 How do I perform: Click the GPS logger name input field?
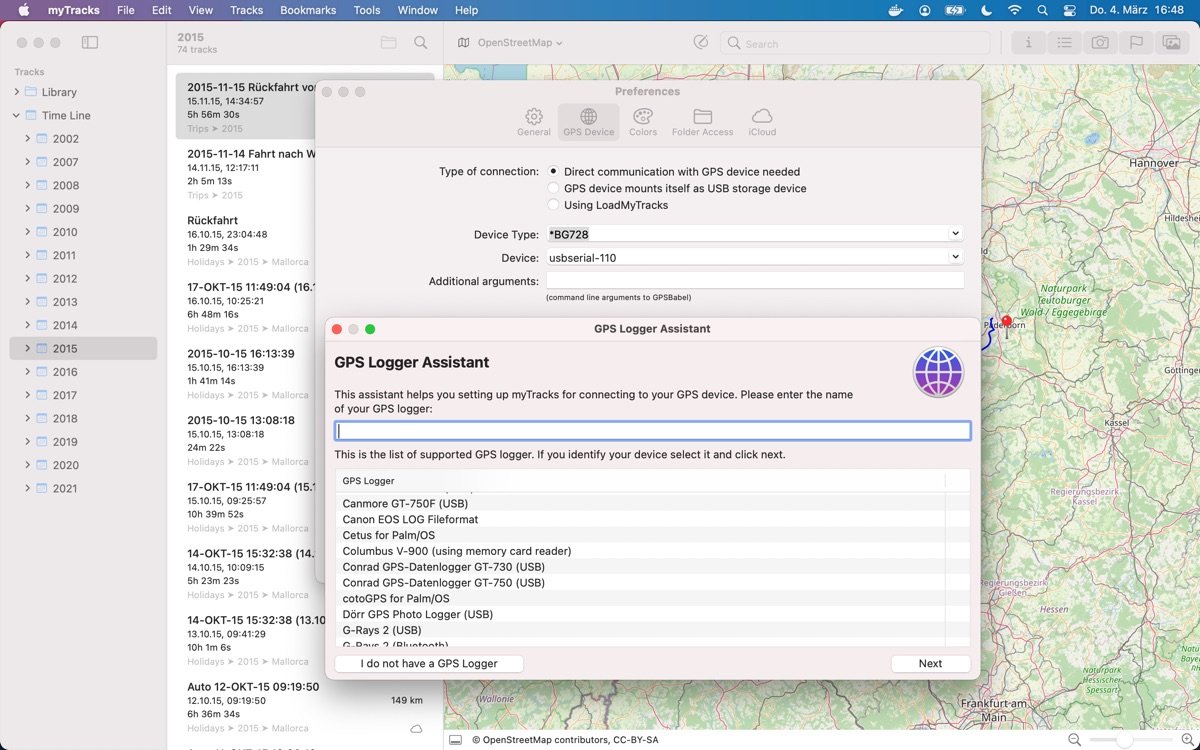pos(652,431)
